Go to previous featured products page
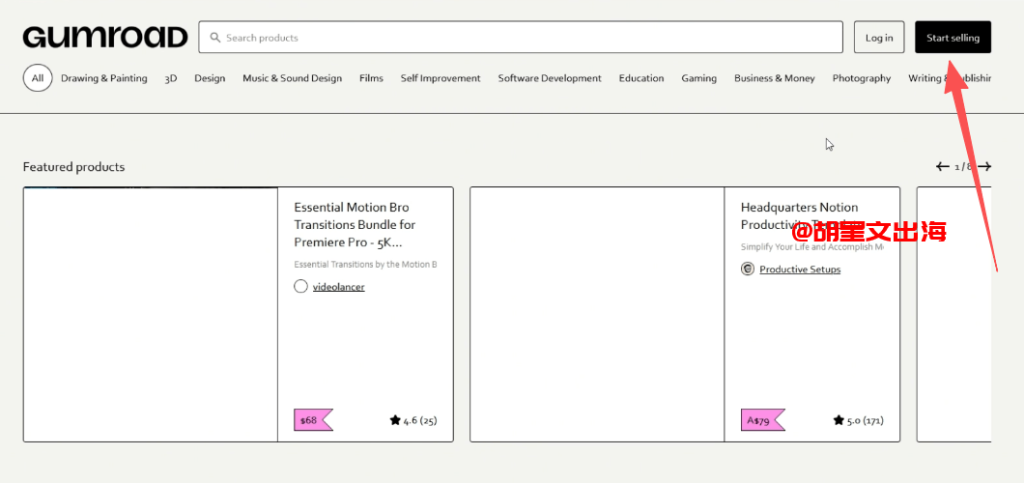This screenshot has height=483, width=1024. point(942,166)
